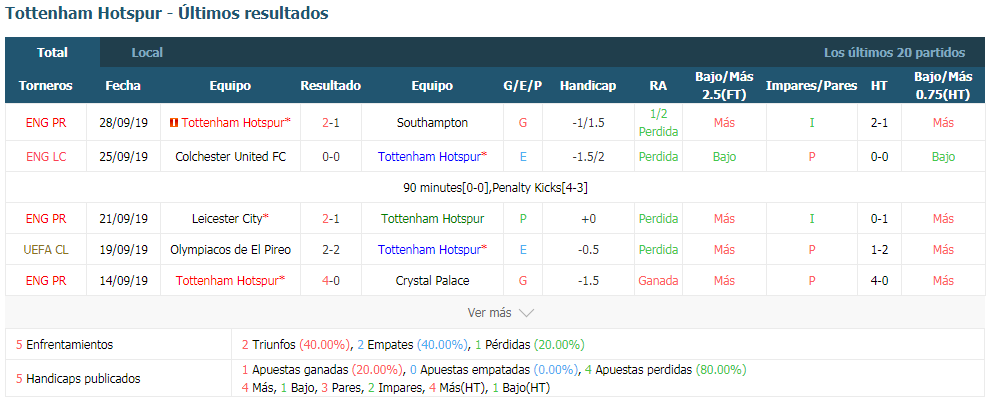Screen dimensions: 992x398
Task: Open Los últimos 20 partidos selector
Action: coord(894,53)
